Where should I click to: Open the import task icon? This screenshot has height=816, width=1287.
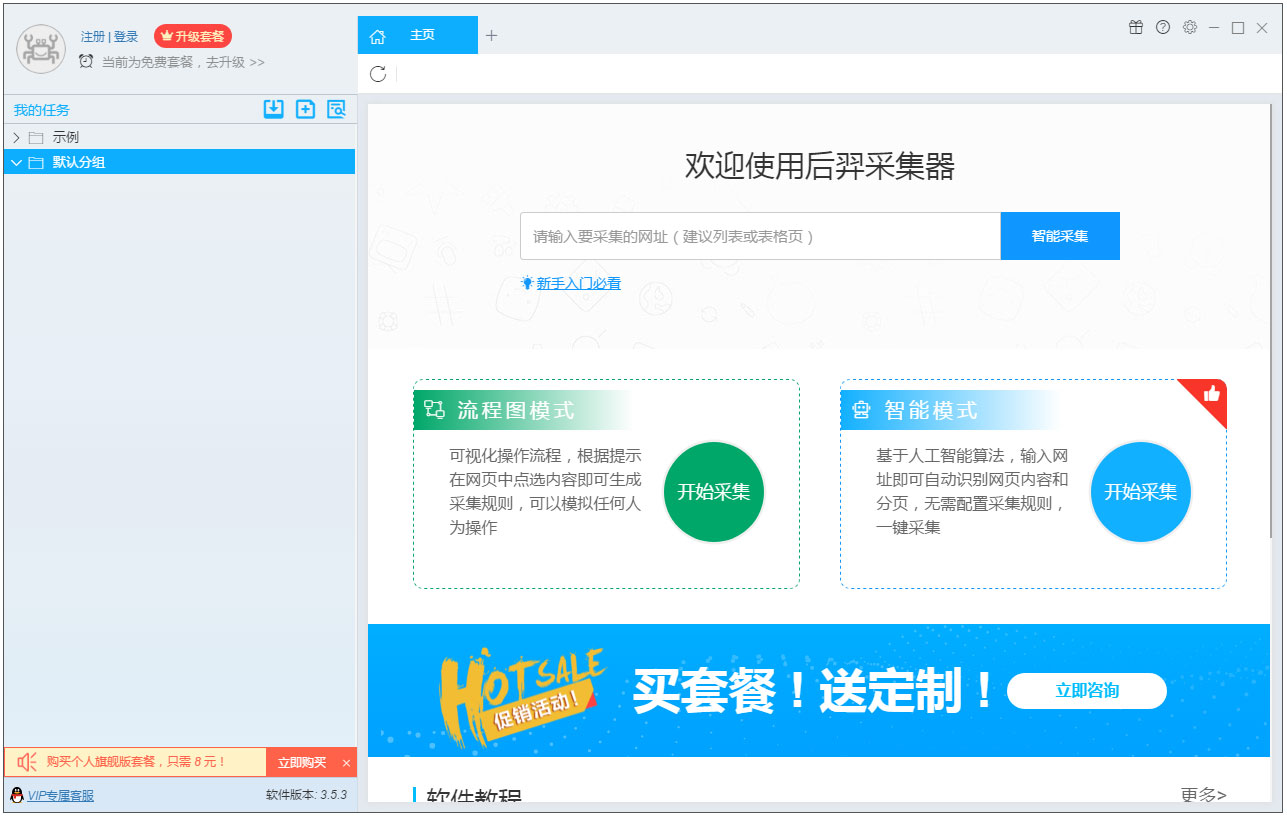(x=273, y=109)
